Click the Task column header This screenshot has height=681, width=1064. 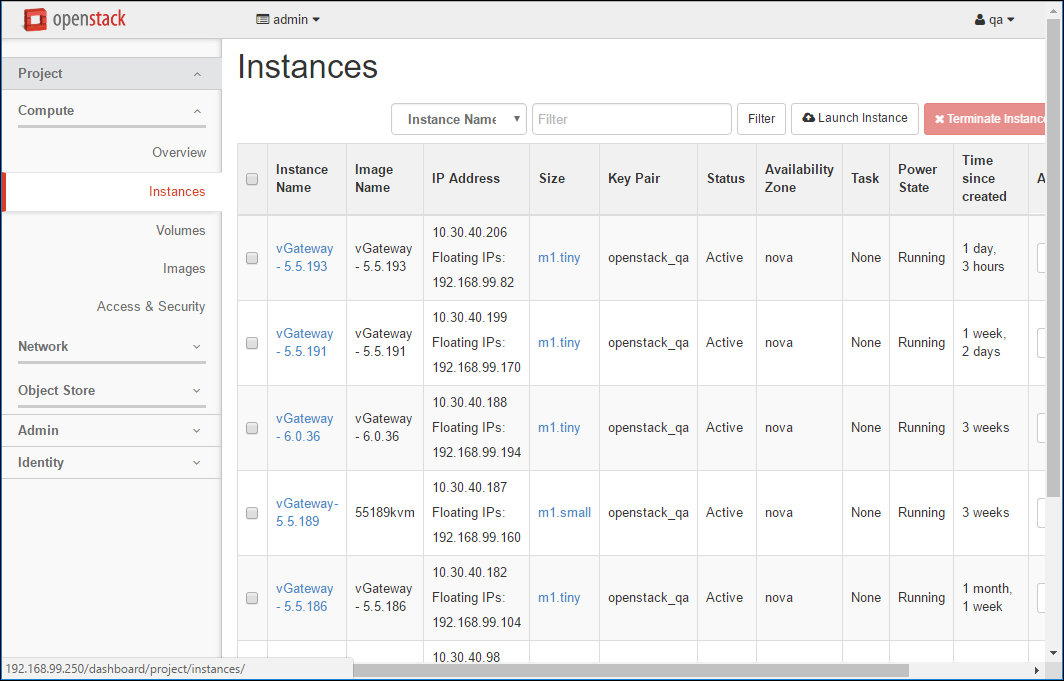[865, 178]
